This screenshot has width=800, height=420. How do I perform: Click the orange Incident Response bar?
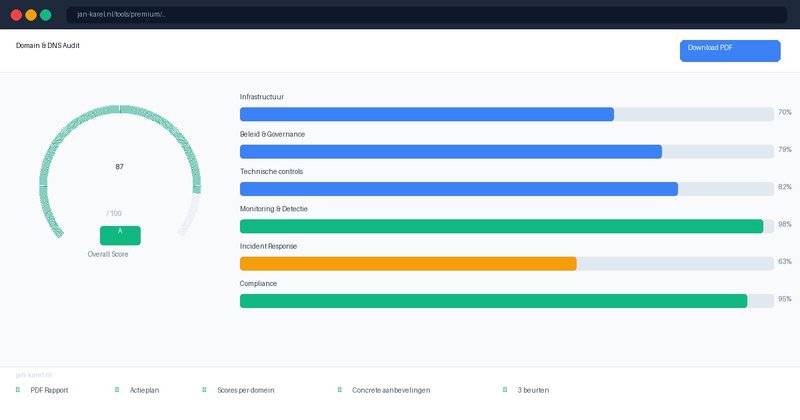pyautogui.click(x=408, y=263)
